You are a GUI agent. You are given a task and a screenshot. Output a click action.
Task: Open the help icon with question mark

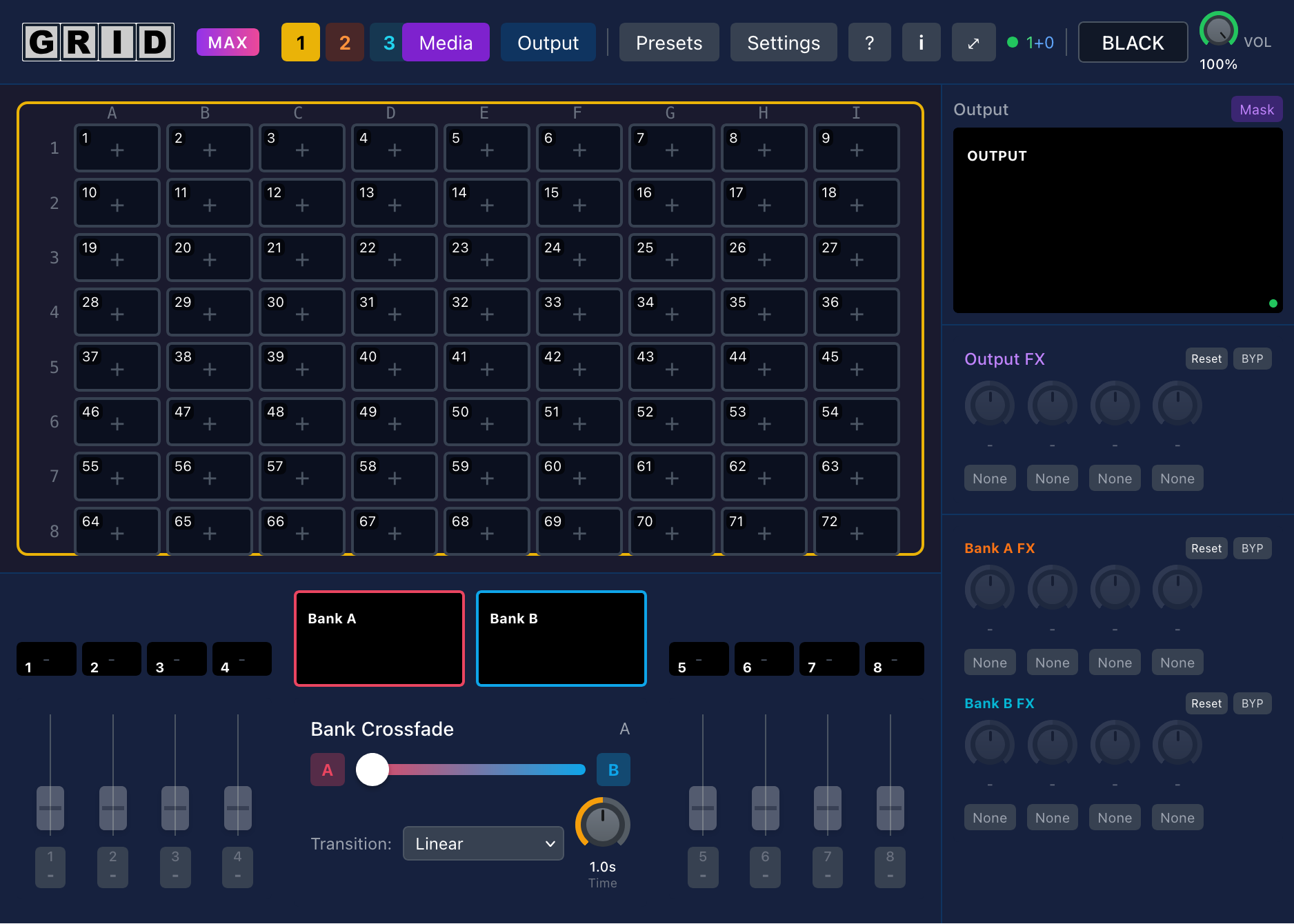(869, 42)
